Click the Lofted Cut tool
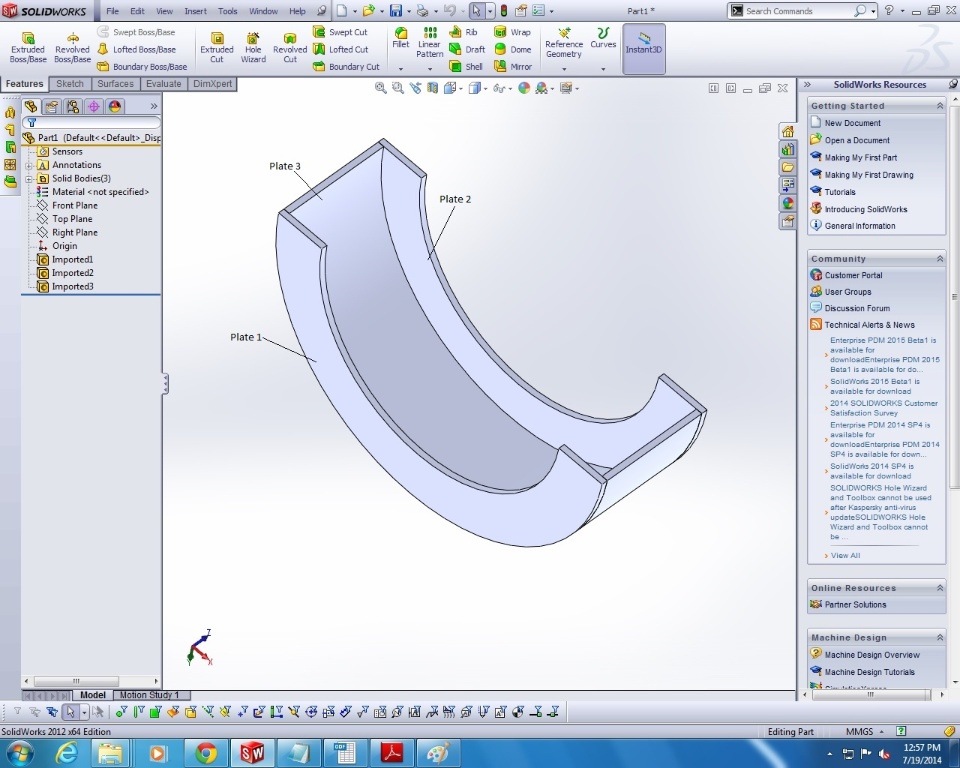960x768 pixels. 340,49
